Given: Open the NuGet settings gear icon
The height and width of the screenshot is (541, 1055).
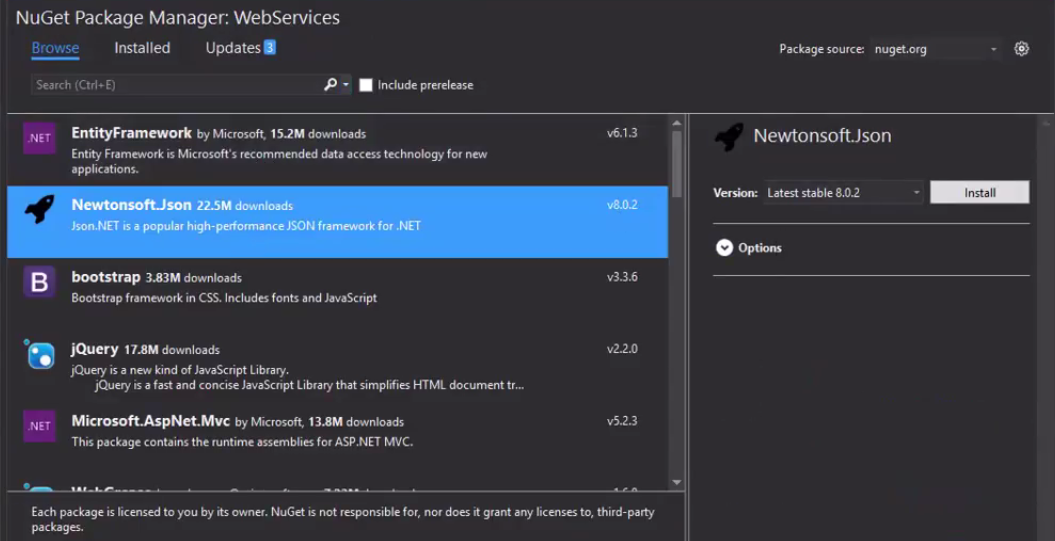Looking at the screenshot, I should pos(1021,48).
